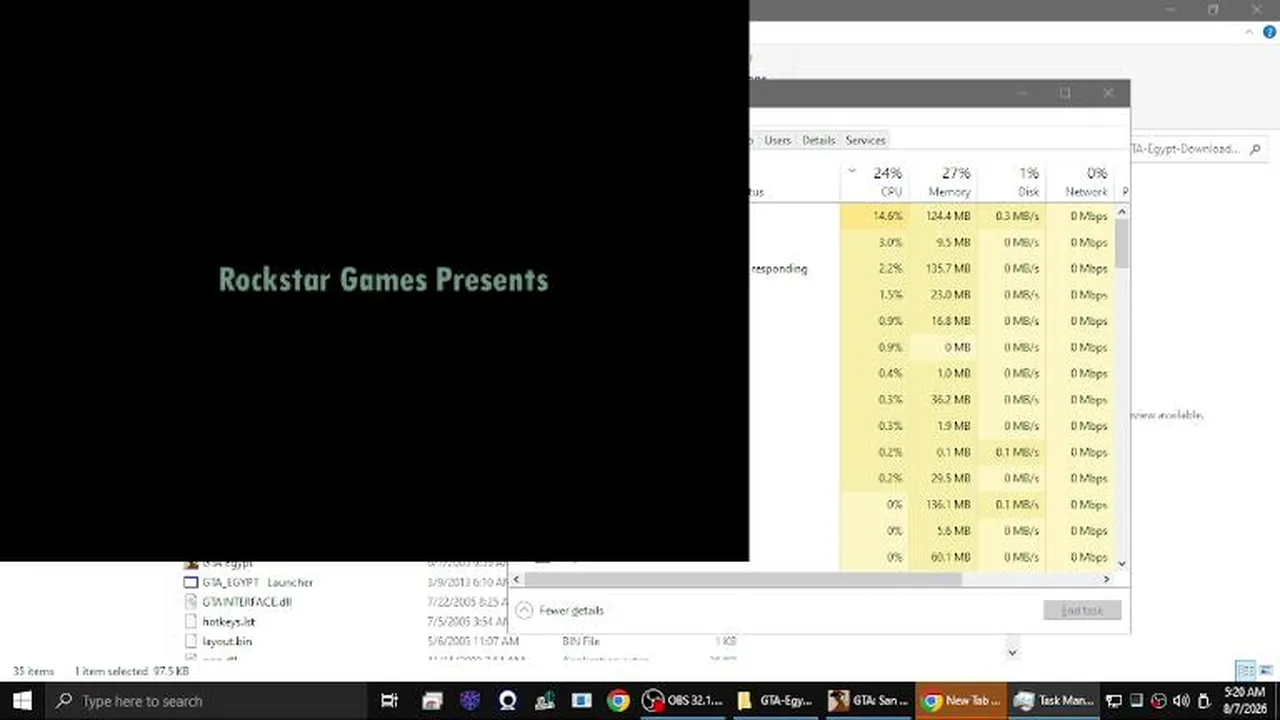Click the taskbar search box
This screenshot has width=1280, height=720.
coord(205,701)
